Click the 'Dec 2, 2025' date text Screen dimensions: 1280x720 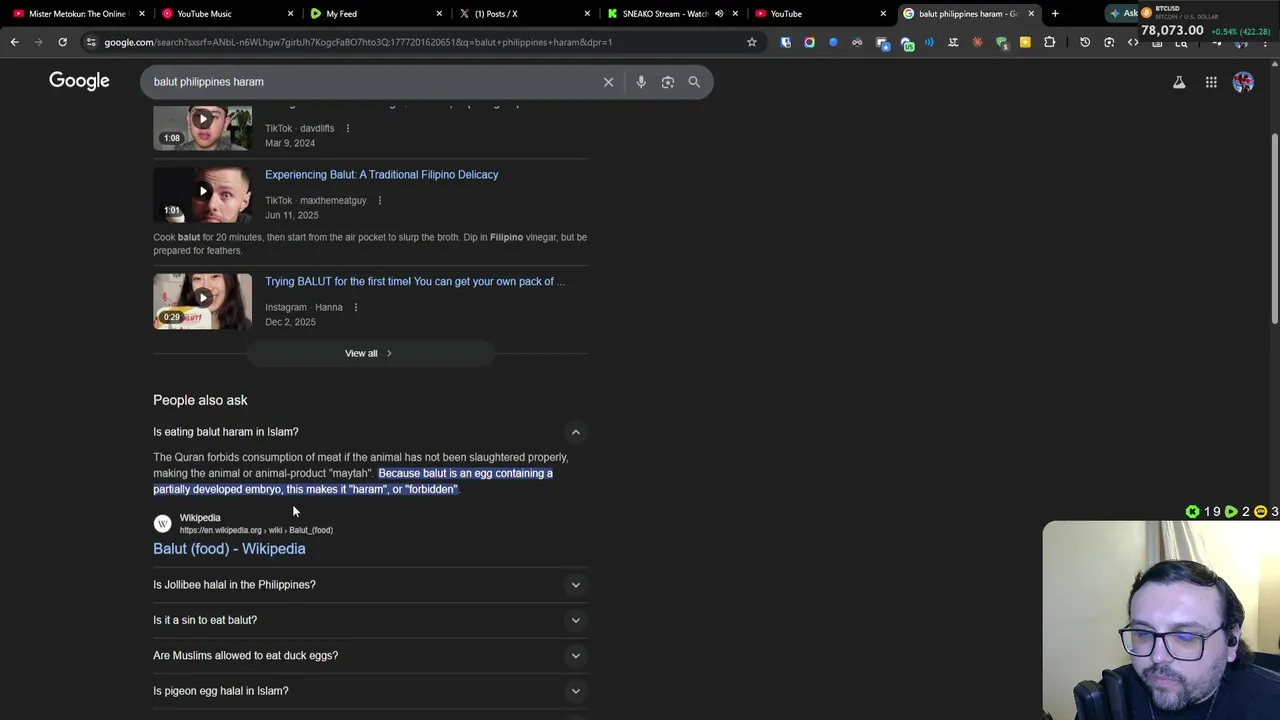point(290,322)
